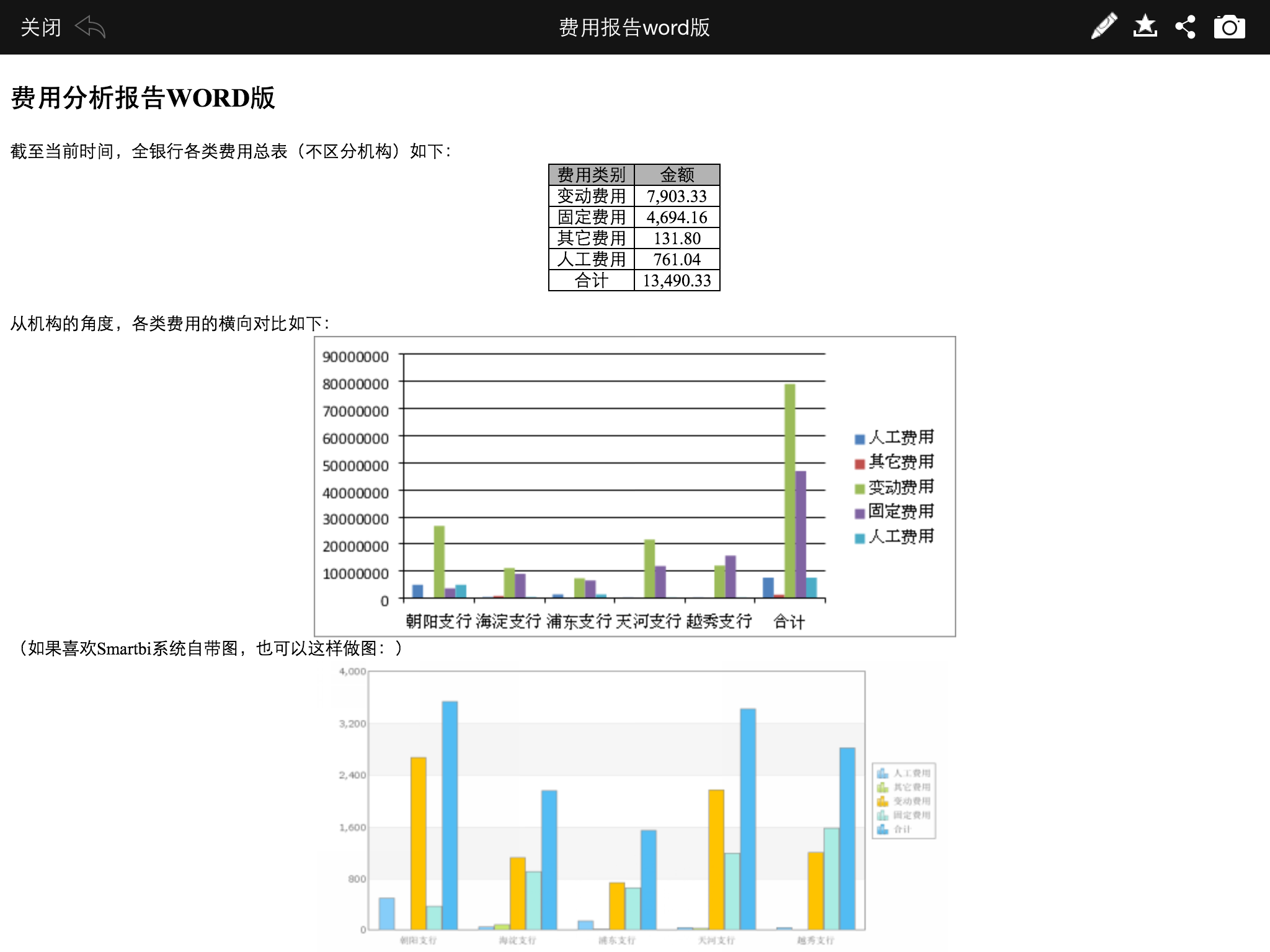Capture the report with the camera icon

tap(1228, 26)
